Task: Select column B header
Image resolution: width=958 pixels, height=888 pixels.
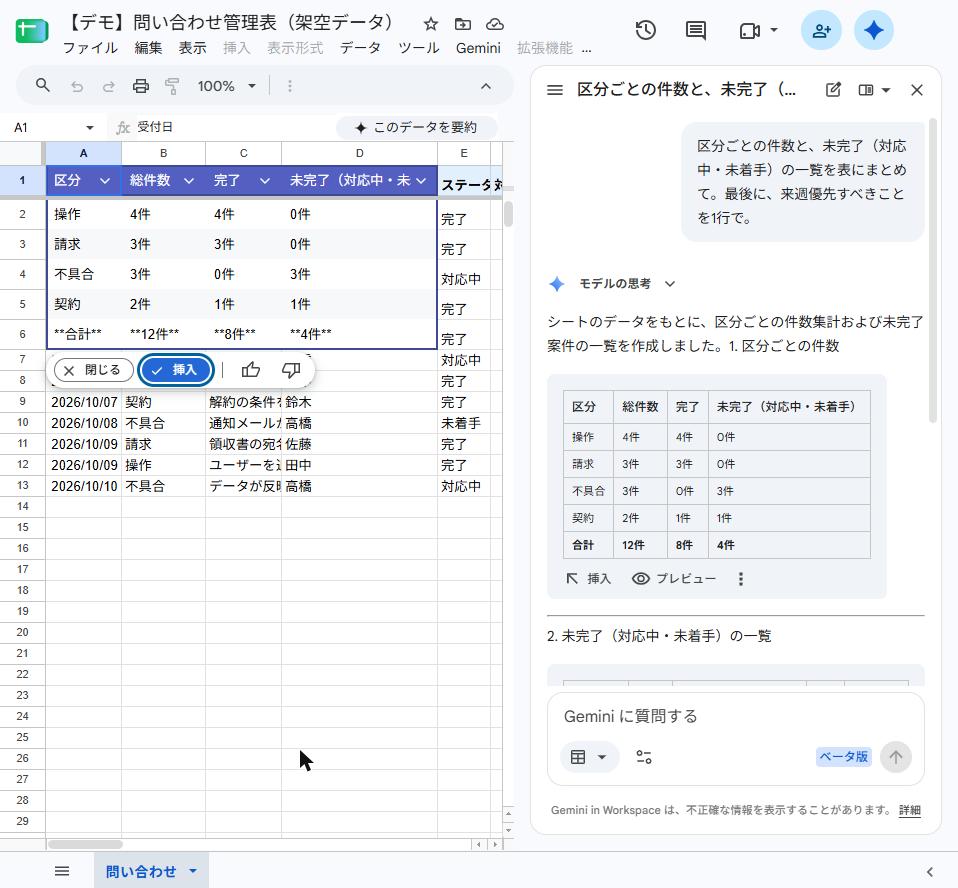Action: click(163, 153)
